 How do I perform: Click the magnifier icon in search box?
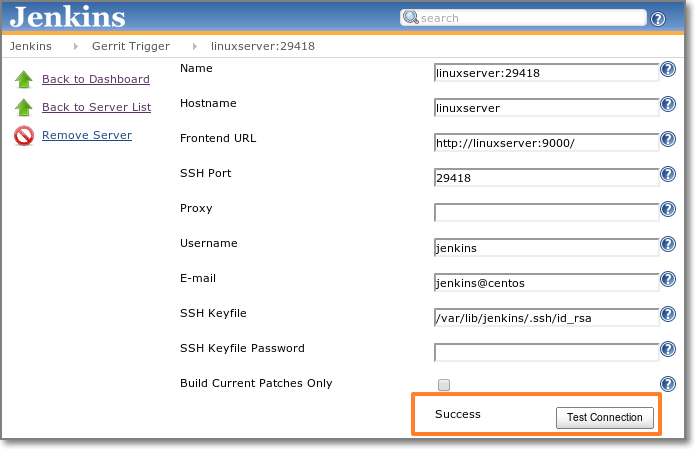coord(411,17)
